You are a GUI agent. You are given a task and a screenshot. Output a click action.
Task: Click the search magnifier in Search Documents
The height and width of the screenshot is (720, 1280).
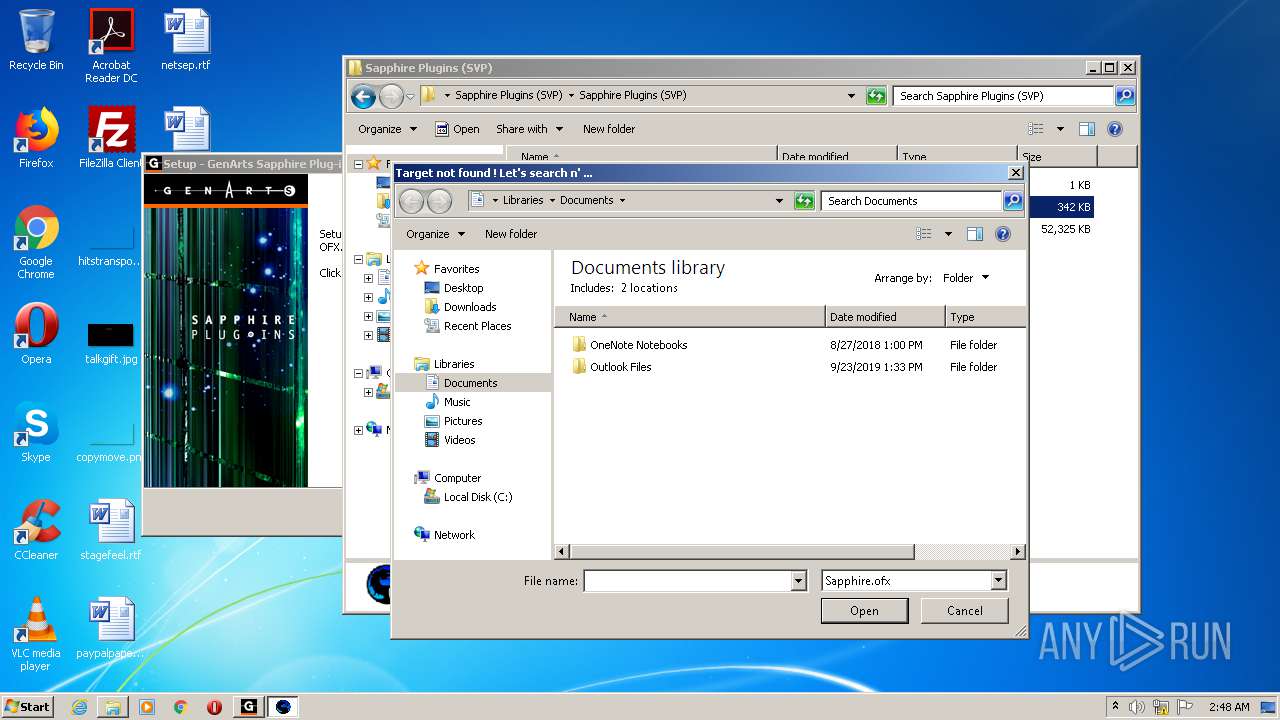[x=1012, y=201]
